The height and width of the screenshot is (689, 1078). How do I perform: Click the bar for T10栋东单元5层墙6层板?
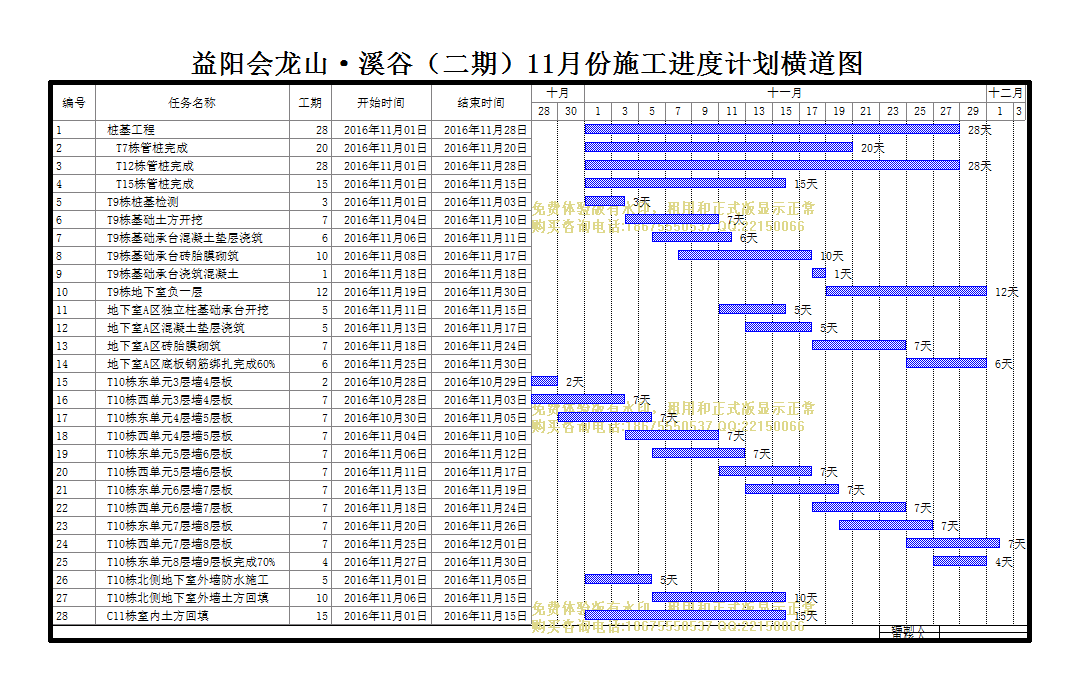coord(698,453)
